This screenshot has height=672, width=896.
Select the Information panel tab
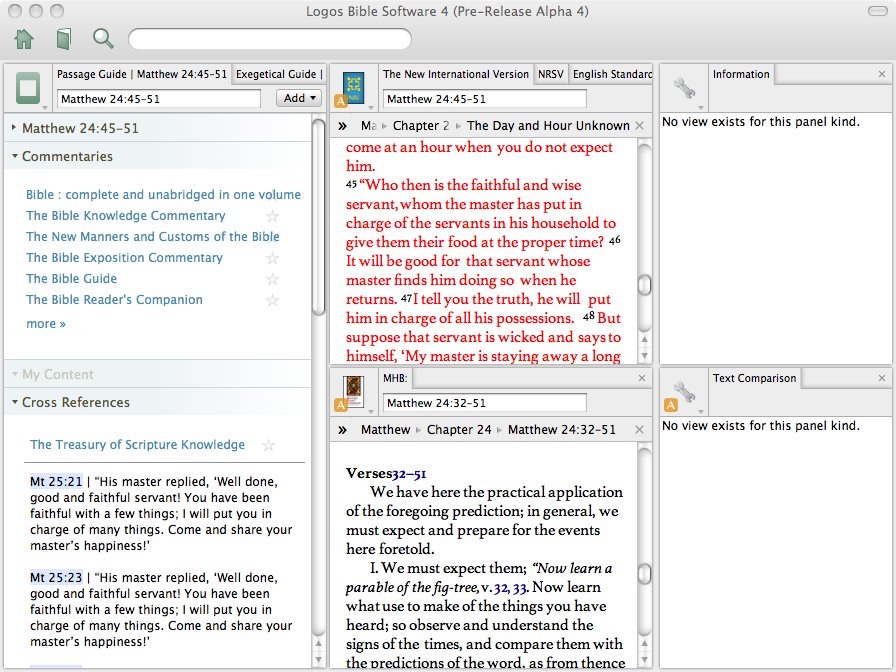(741, 74)
